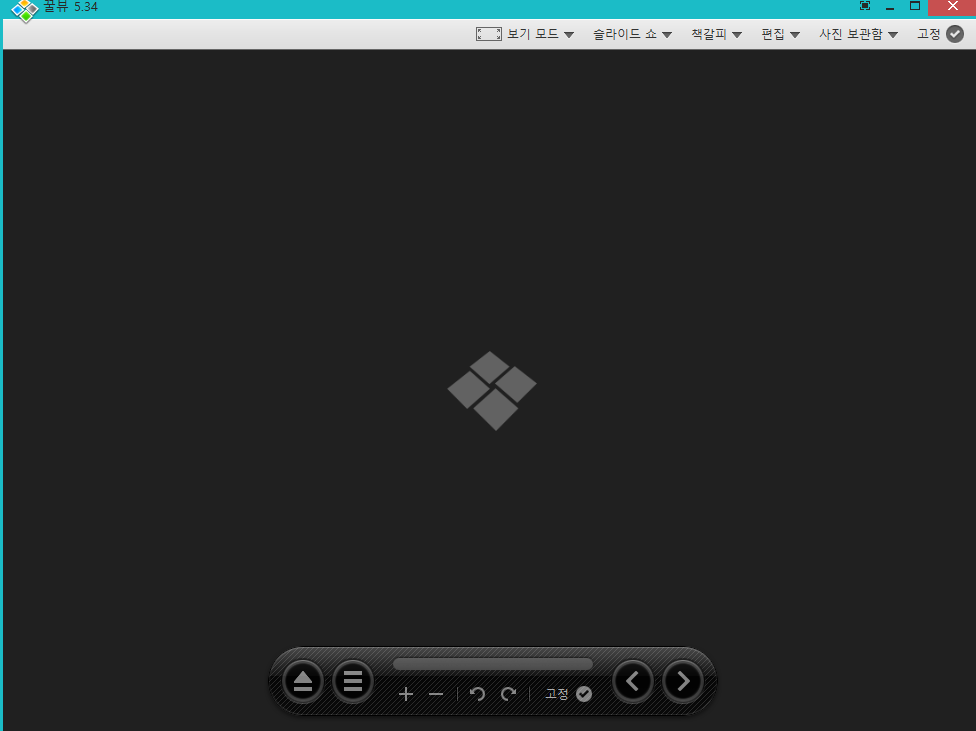976x731 pixels.
Task: Open the 슬라이드 쇼 dropdown
Action: [632, 34]
